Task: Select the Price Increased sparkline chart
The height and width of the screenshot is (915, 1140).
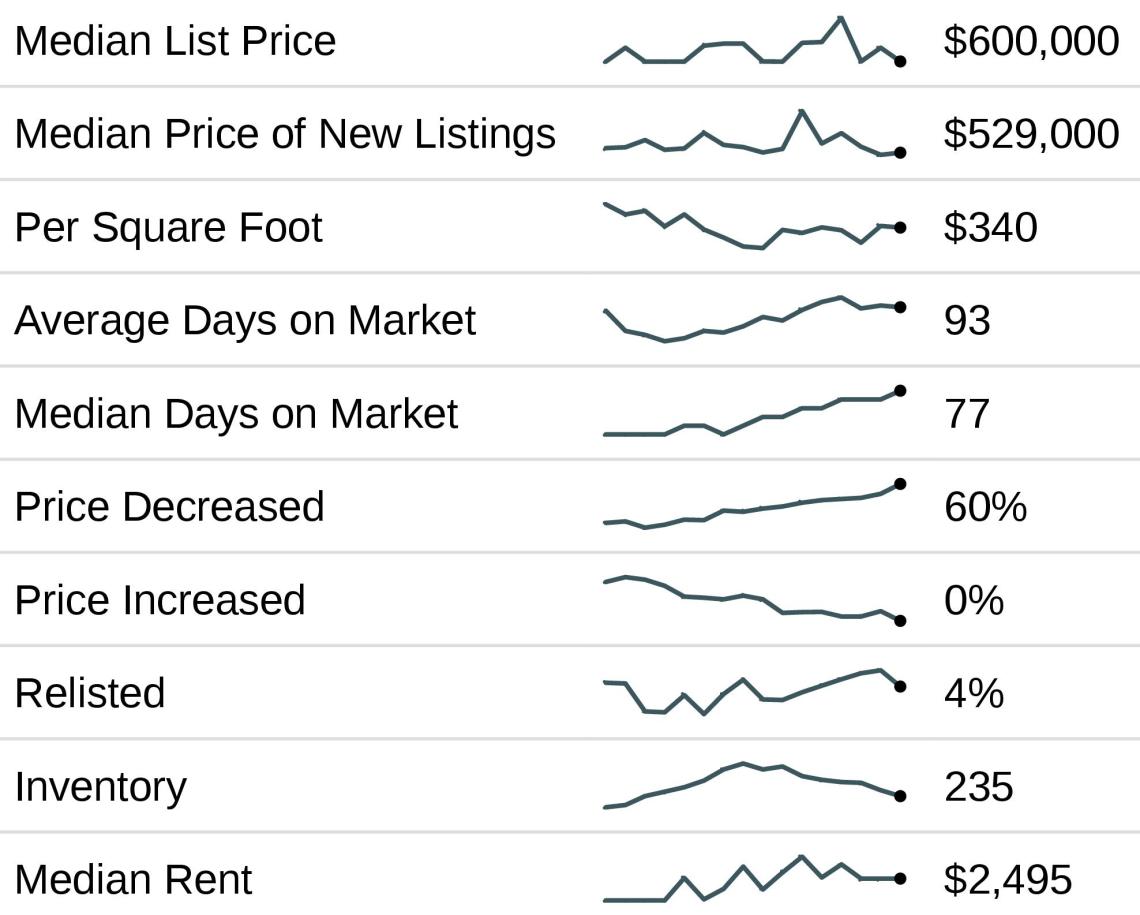Action: tap(753, 598)
